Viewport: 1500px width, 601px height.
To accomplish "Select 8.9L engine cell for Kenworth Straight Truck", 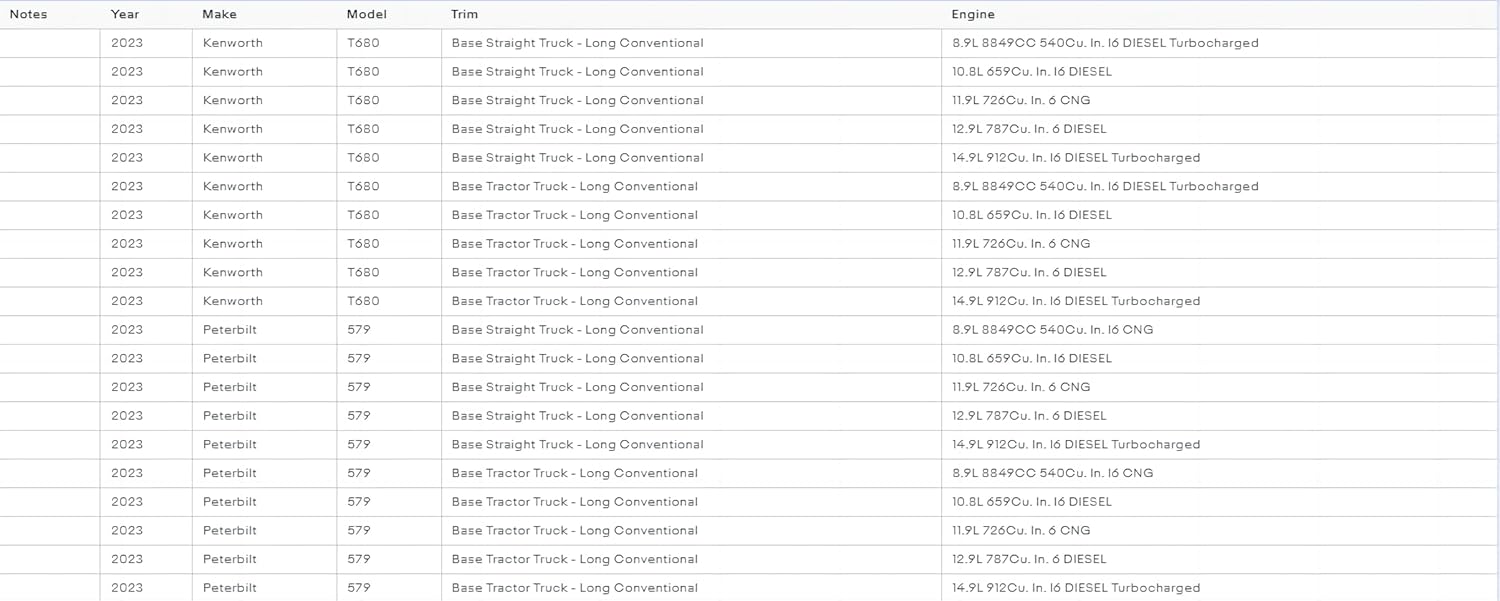I will click(x=1105, y=44).
